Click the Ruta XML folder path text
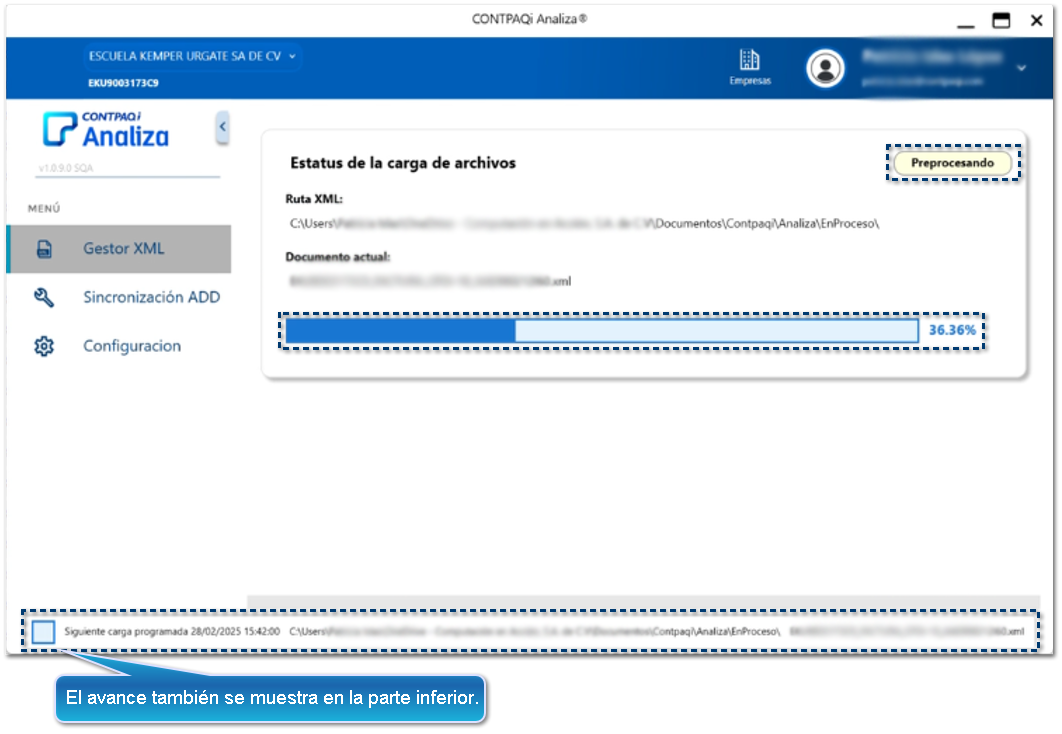 pos(585,223)
